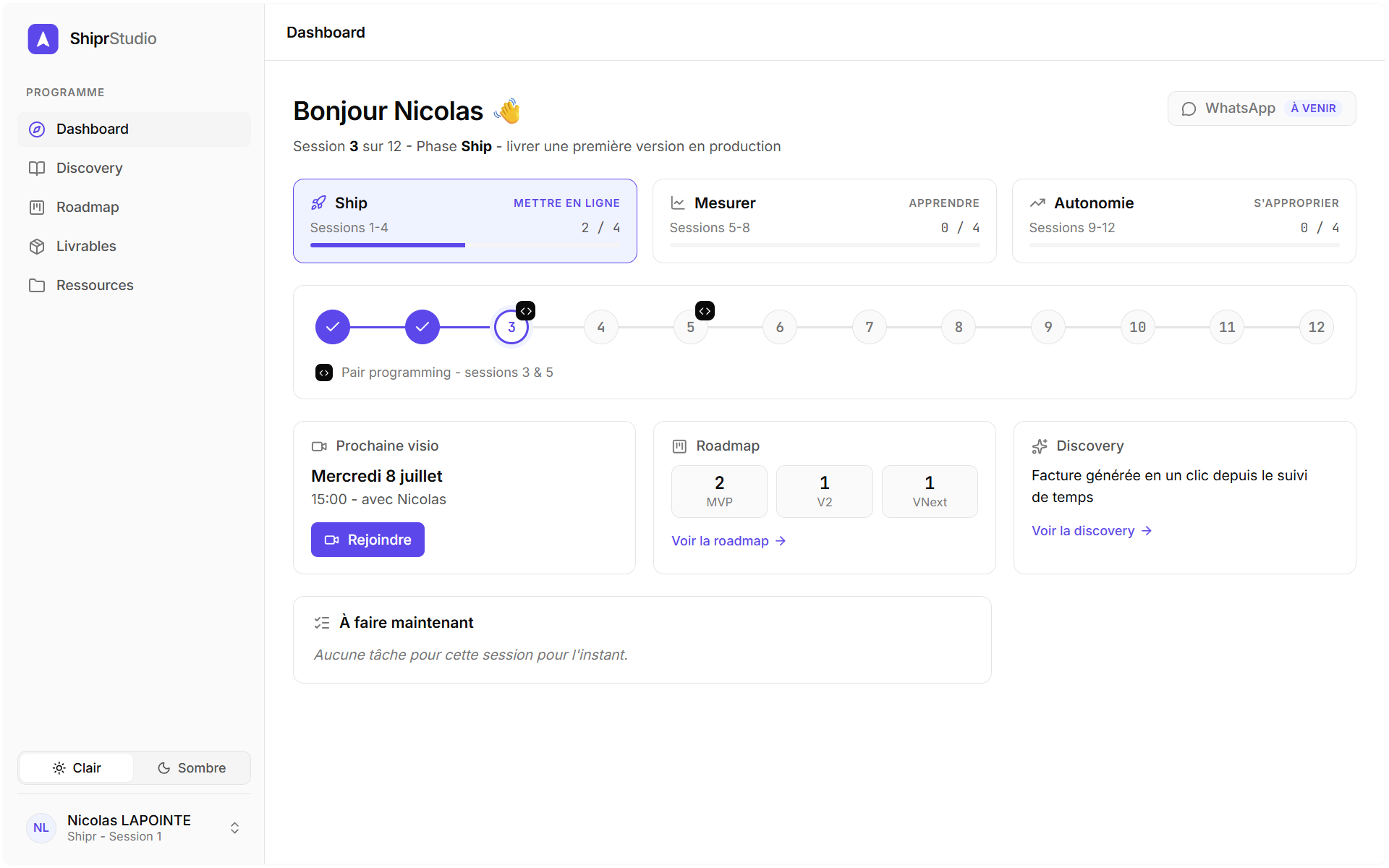The height and width of the screenshot is (868, 1389).
Task: Click the Prochaine visio camera icon
Action: click(319, 446)
